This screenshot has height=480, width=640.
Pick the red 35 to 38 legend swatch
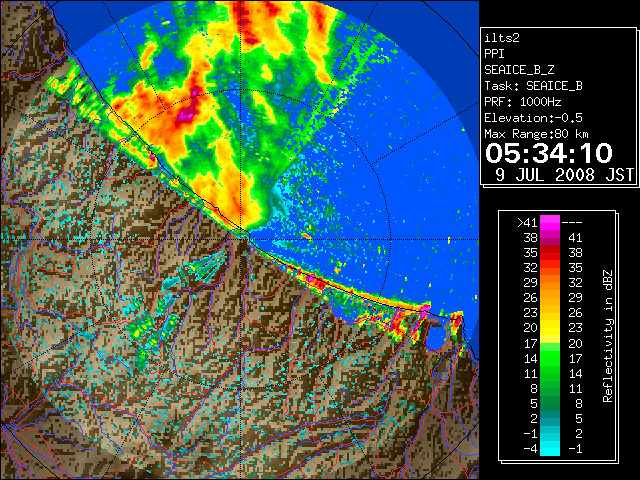[x=550, y=253]
